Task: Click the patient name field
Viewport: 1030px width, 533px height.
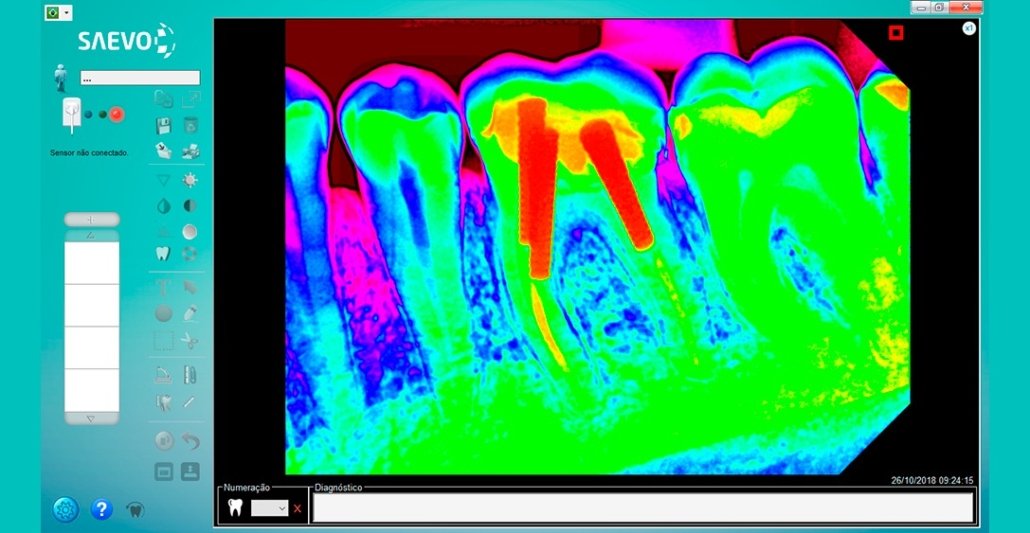Action: click(x=140, y=78)
